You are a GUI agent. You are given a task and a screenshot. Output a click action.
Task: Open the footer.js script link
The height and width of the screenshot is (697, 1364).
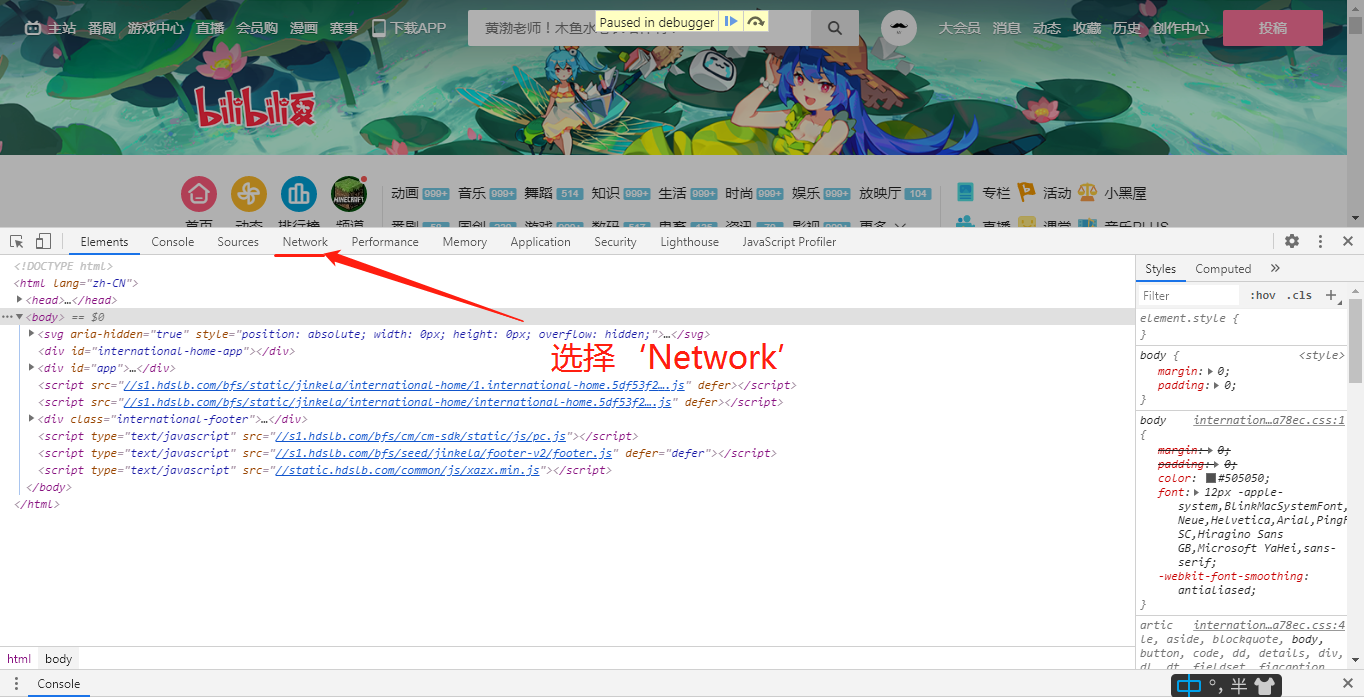click(443, 453)
